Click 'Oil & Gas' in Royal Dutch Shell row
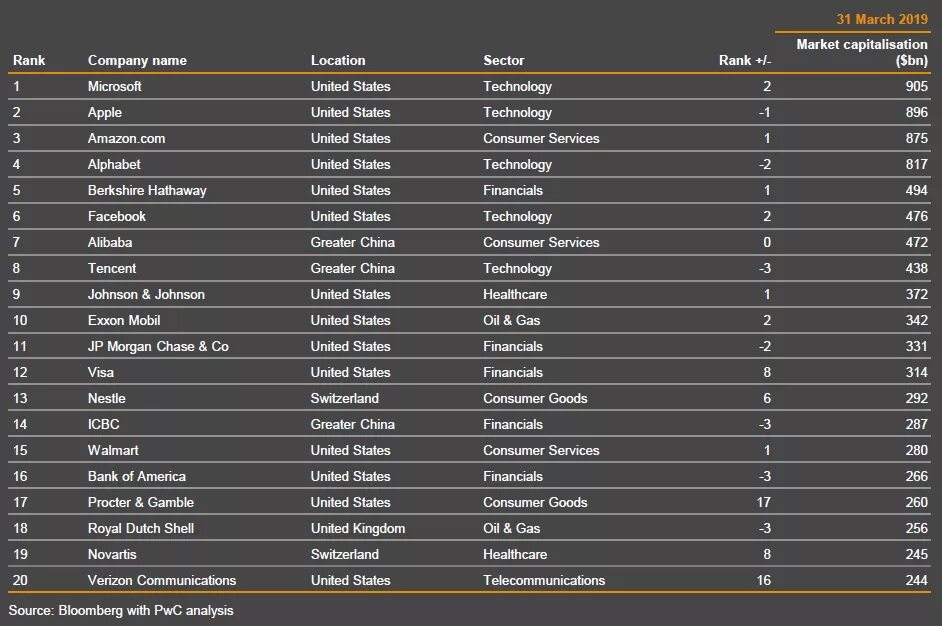The height and width of the screenshot is (626, 942). pyautogui.click(x=511, y=528)
